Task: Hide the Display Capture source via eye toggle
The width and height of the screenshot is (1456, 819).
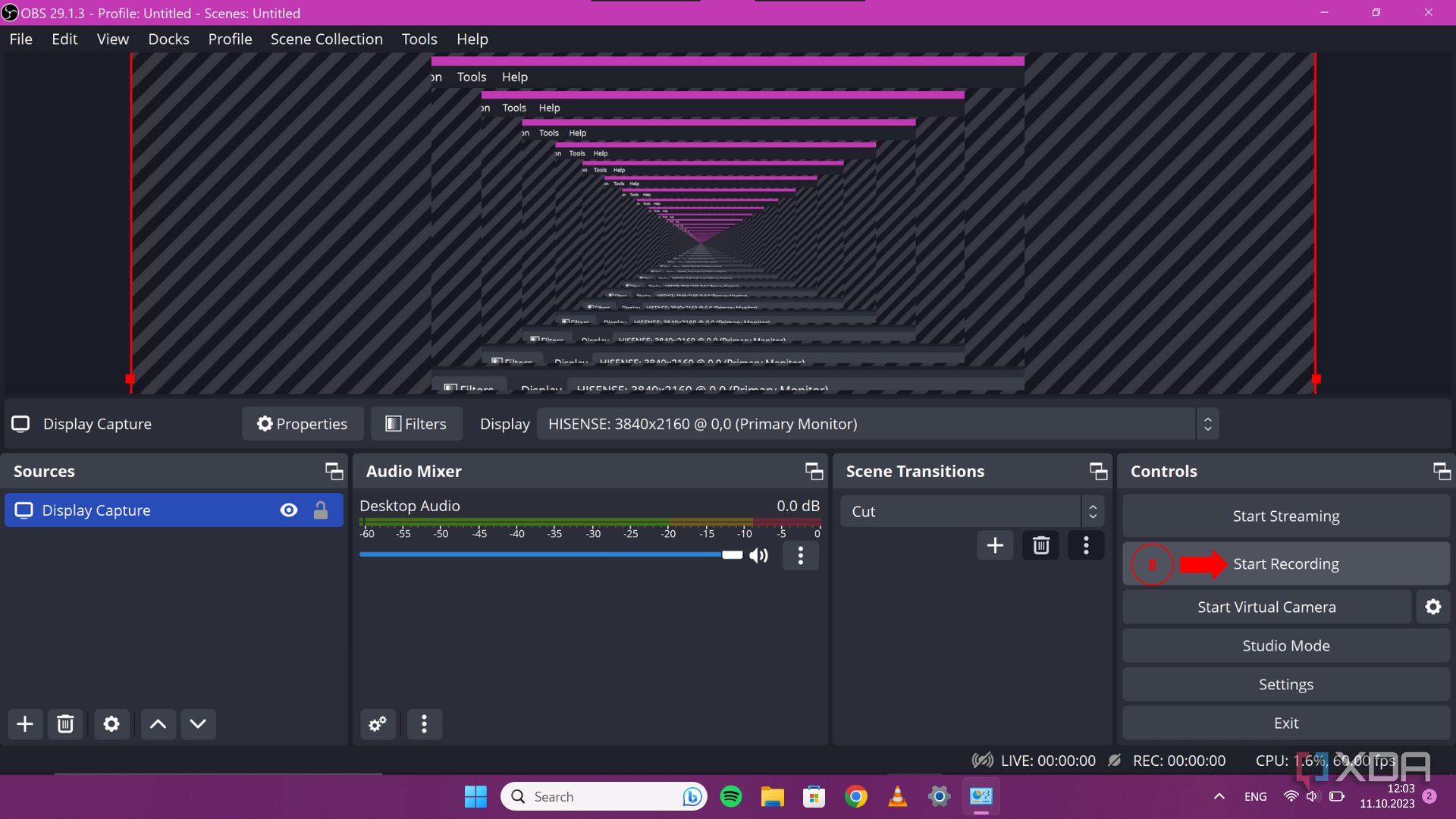Action: pos(289,510)
